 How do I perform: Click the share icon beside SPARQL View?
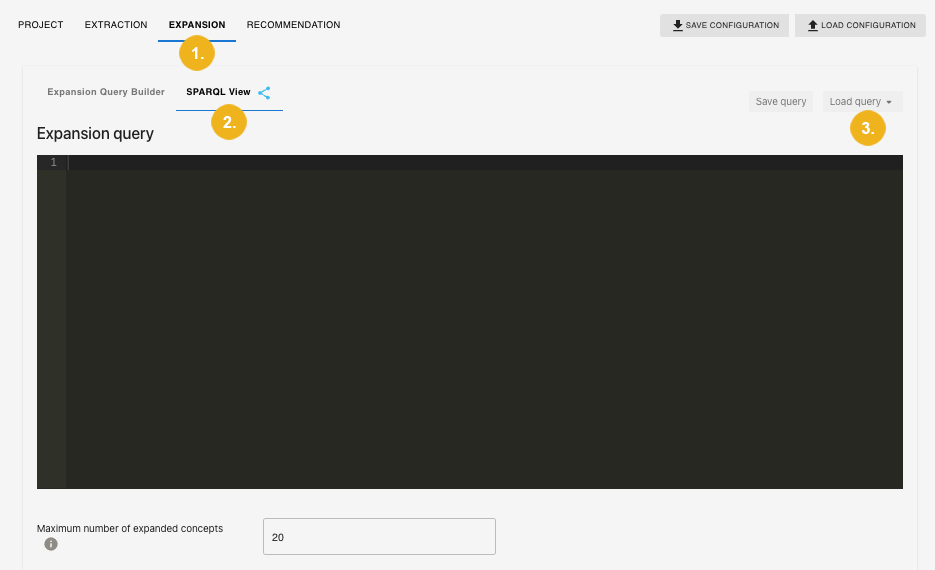(x=264, y=92)
